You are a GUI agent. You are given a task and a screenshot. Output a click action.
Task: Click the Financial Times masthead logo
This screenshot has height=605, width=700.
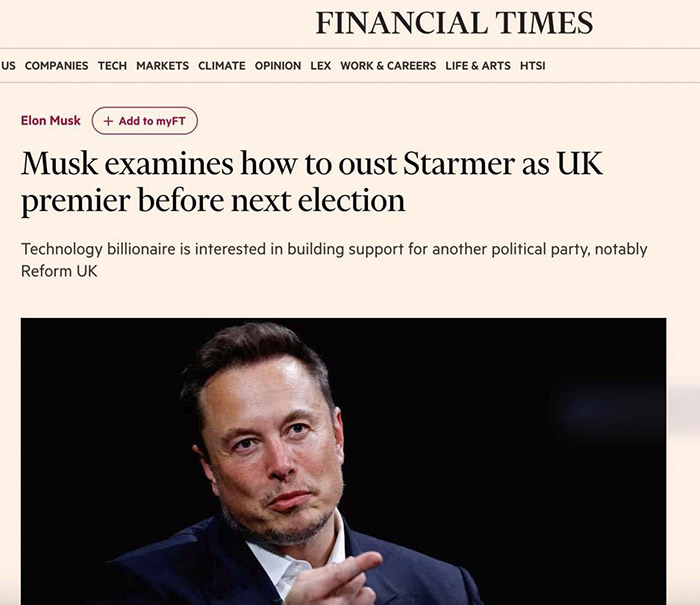454,23
